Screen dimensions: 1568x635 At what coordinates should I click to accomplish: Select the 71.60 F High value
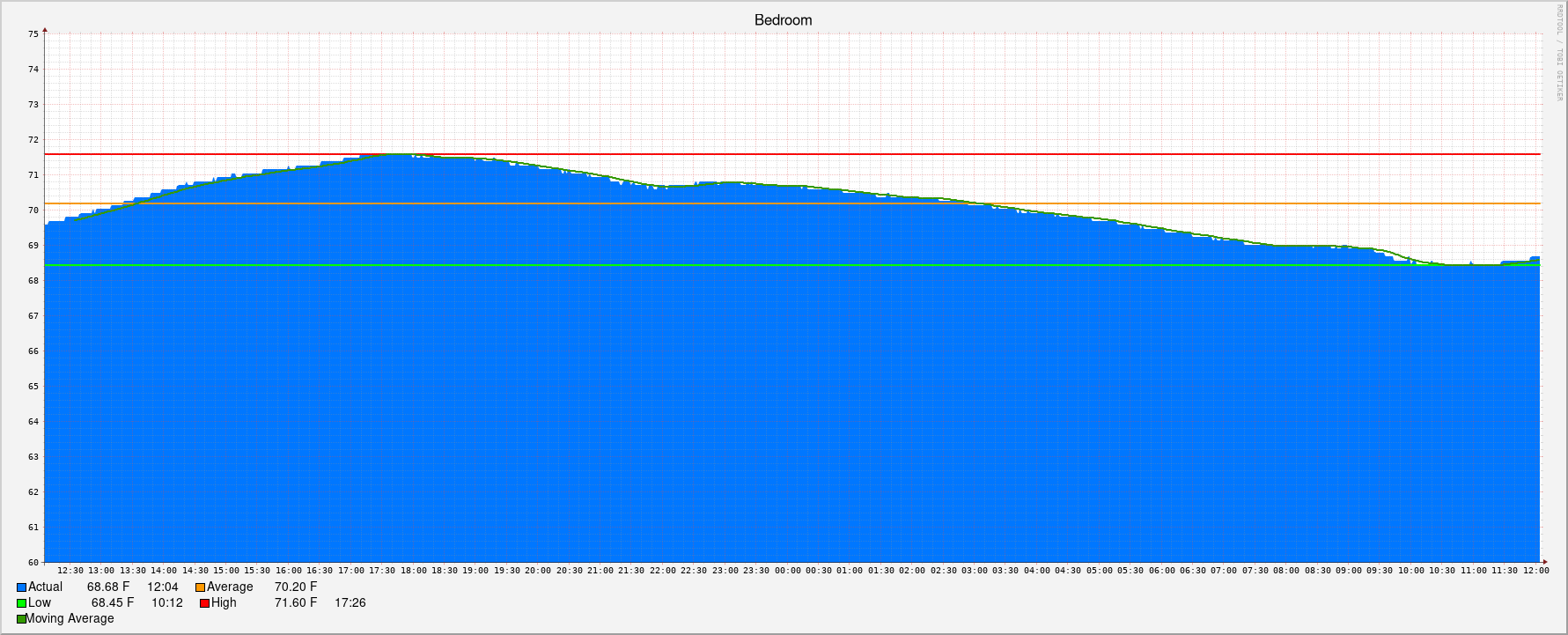tap(296, 603)
